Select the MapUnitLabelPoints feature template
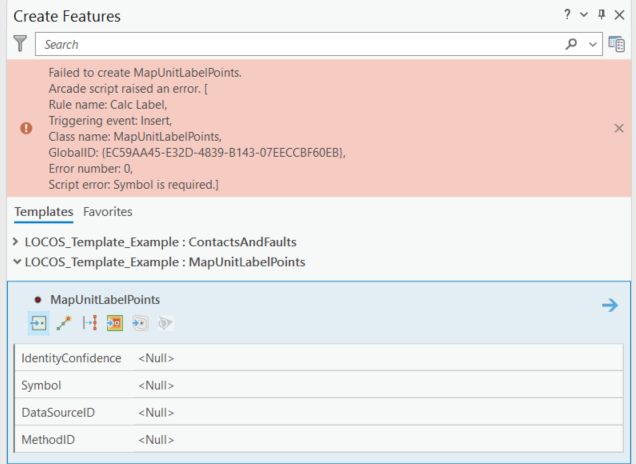This screenshot has width=636, height=464. point(105,300)
